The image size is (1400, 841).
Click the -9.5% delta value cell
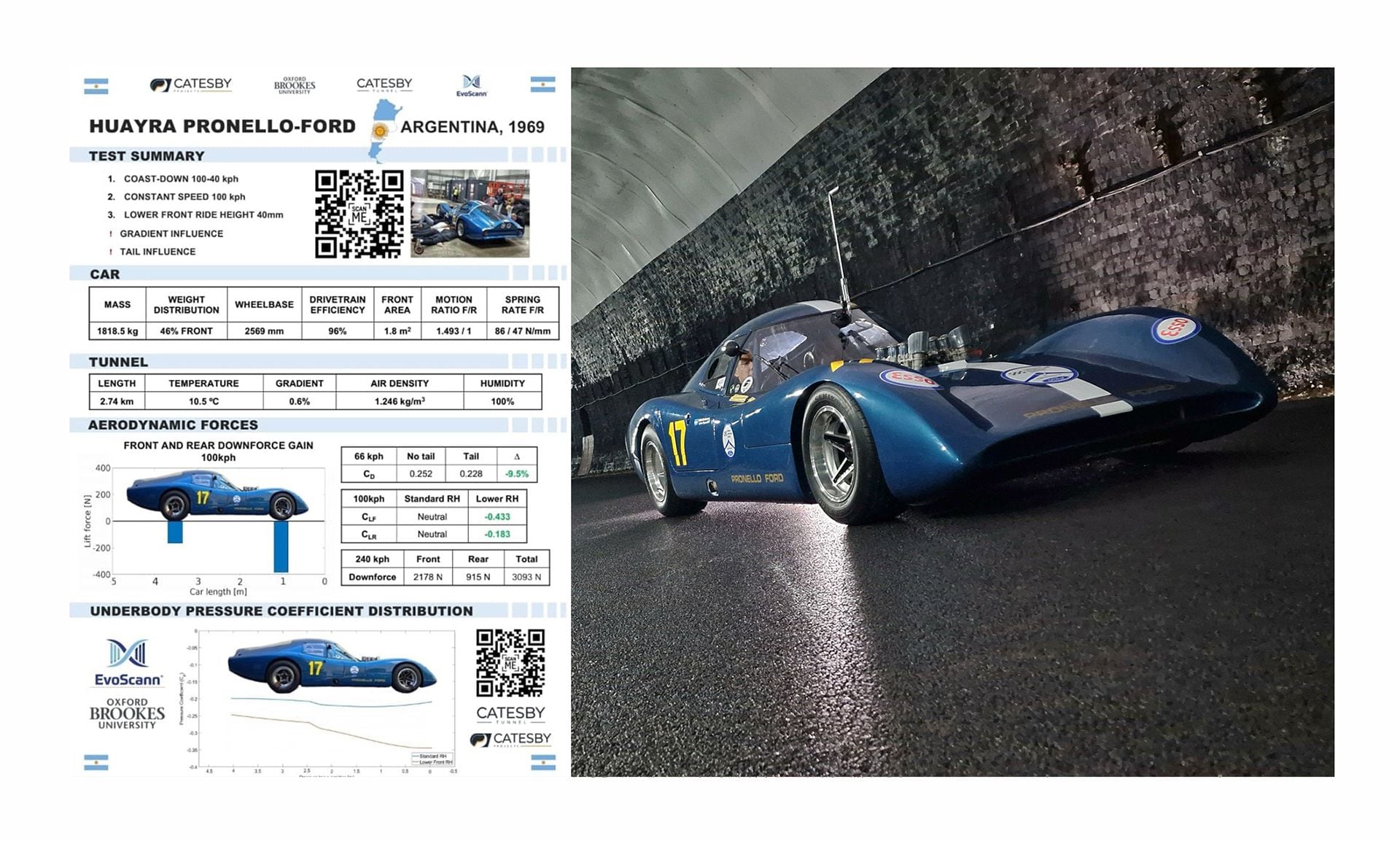[x=516, y=474]
